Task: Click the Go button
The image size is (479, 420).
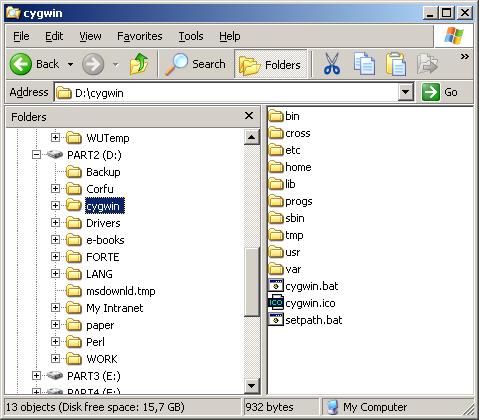Action: pos(440,92)
